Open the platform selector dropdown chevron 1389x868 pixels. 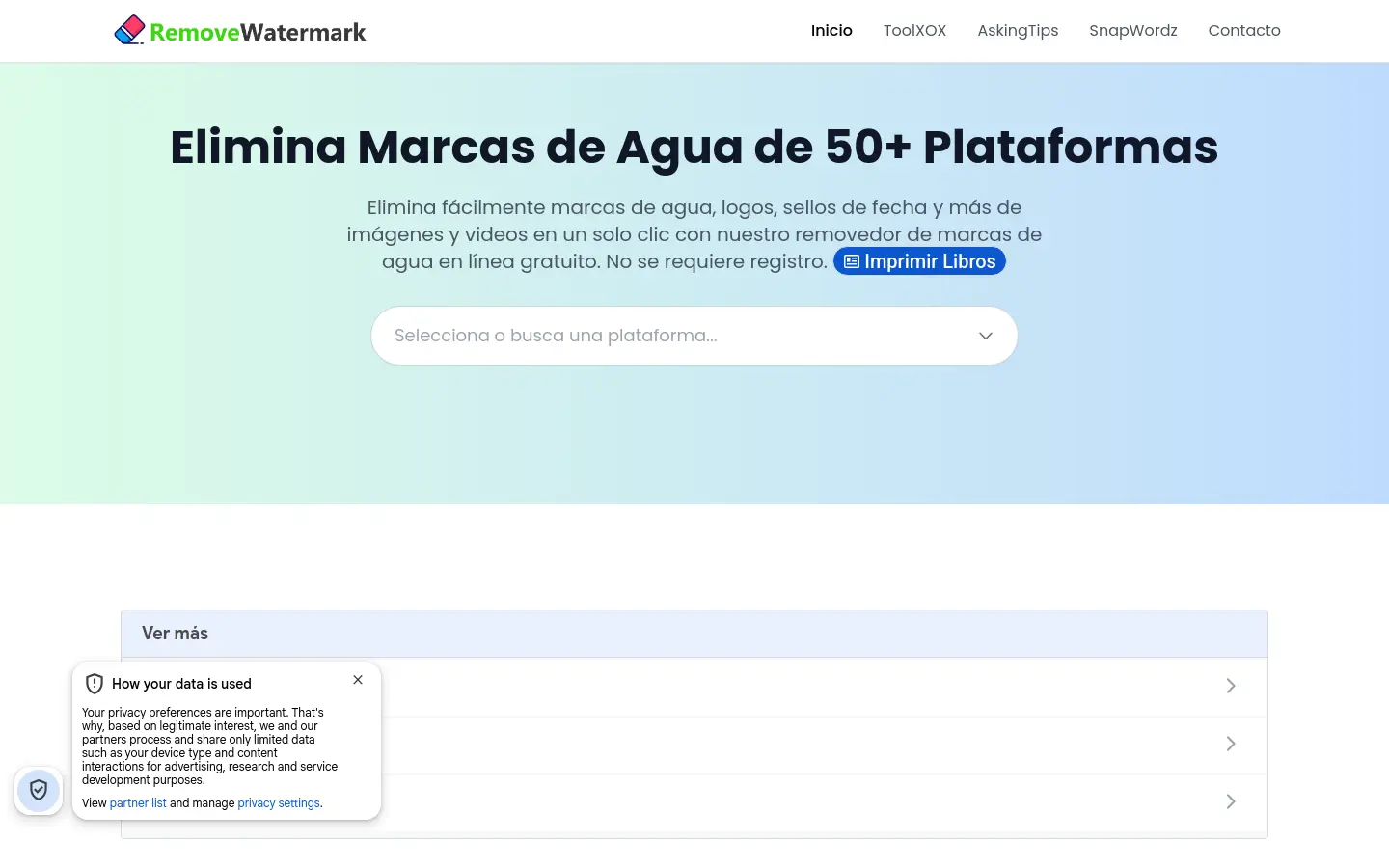(986, 336)
